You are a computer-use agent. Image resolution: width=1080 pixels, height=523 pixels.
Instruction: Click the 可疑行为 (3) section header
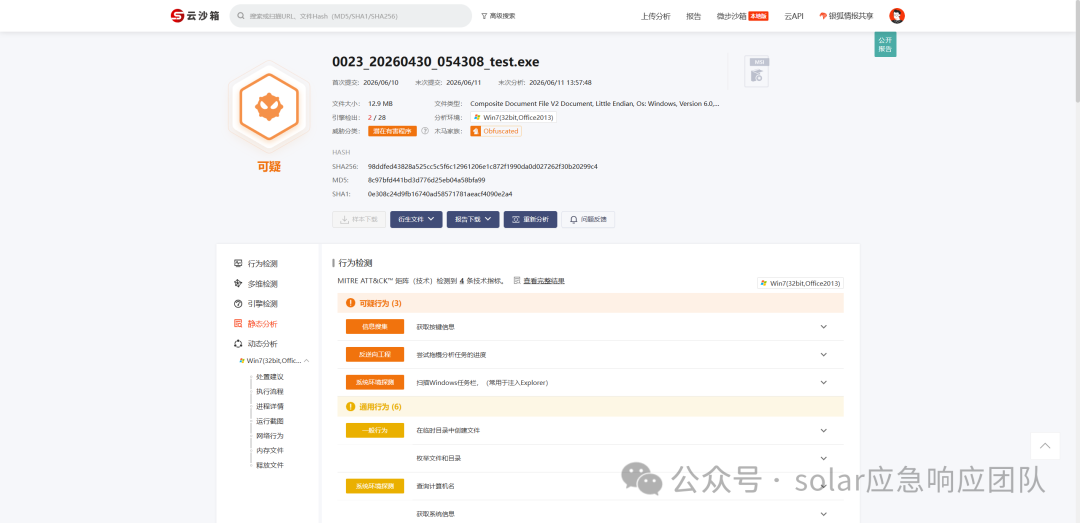point(590,303)
